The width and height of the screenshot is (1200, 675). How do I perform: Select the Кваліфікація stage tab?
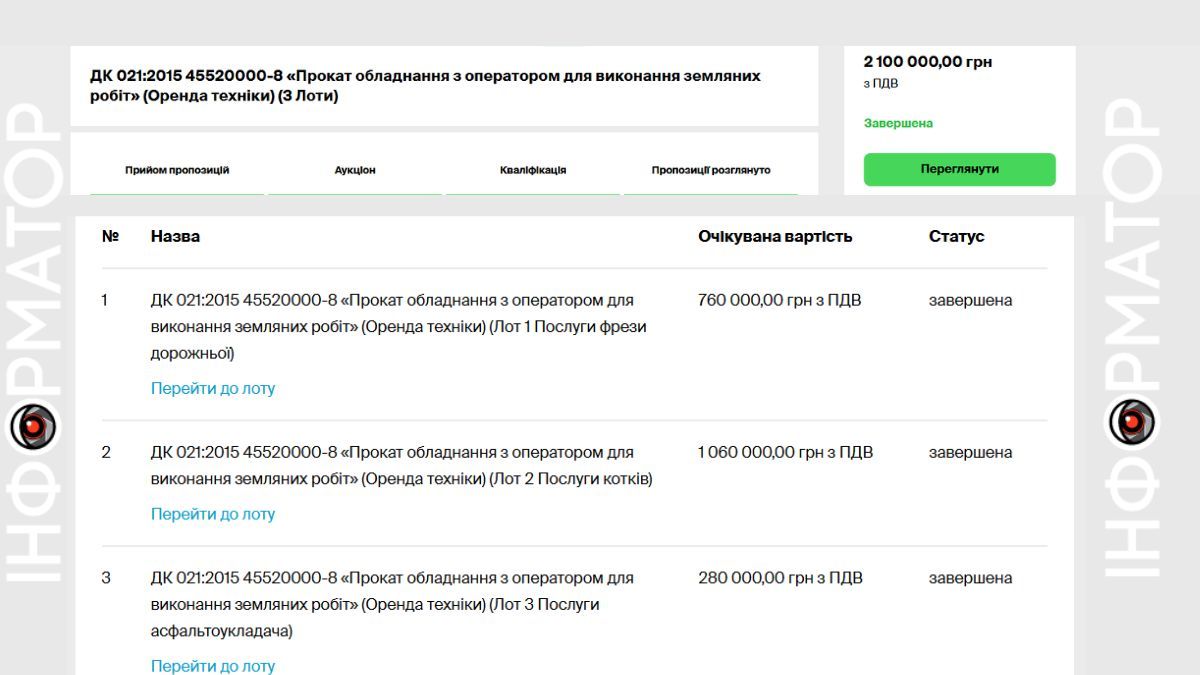click(532, 169)
